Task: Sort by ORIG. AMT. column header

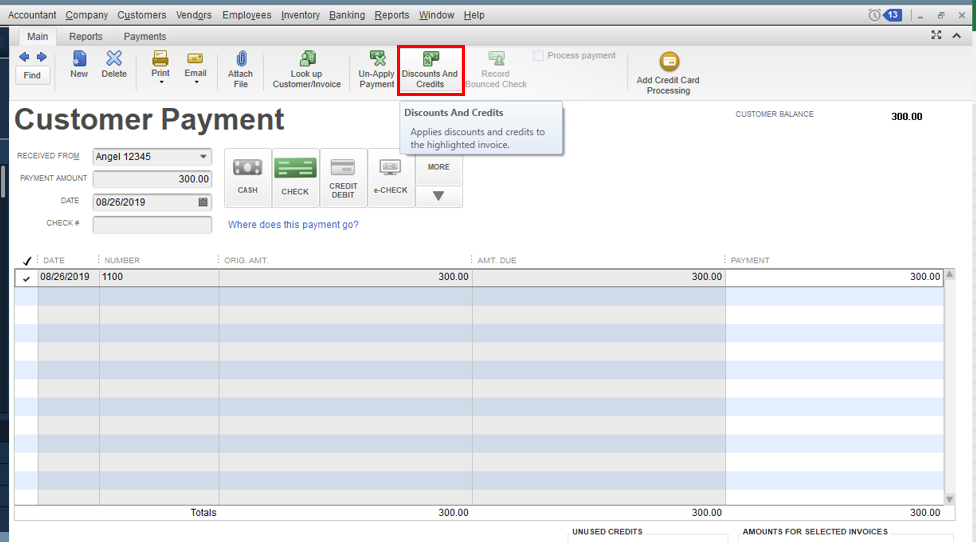Action: click(x=246, y=261)
